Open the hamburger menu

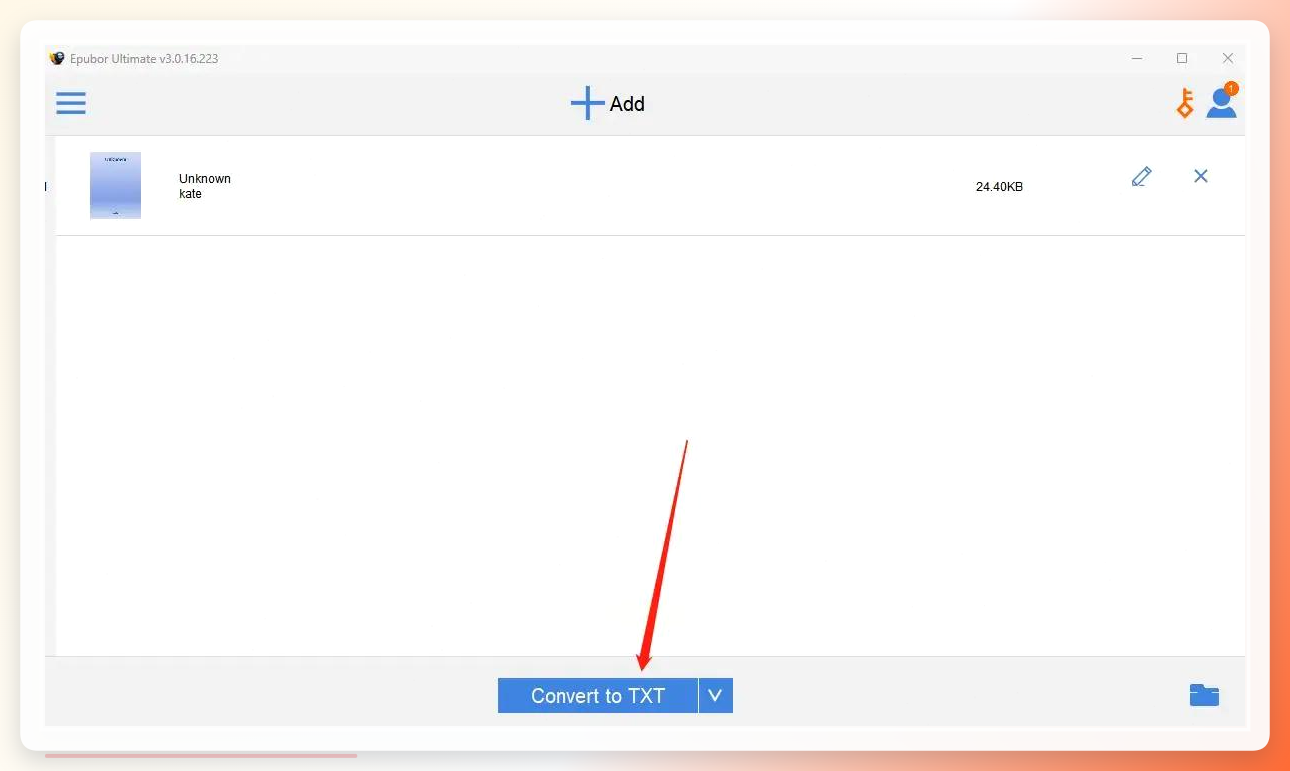pyautogui.click(x=71, y=103)
